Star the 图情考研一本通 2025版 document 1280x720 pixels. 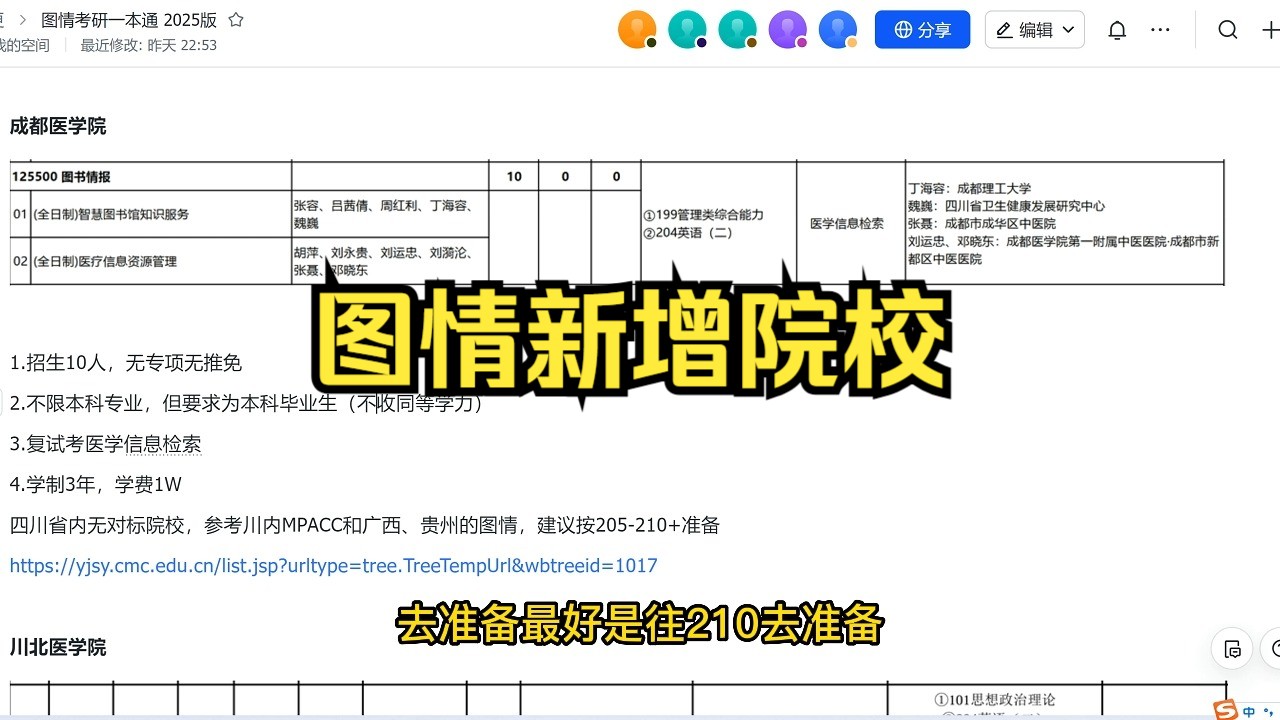(x=236, y=20)
